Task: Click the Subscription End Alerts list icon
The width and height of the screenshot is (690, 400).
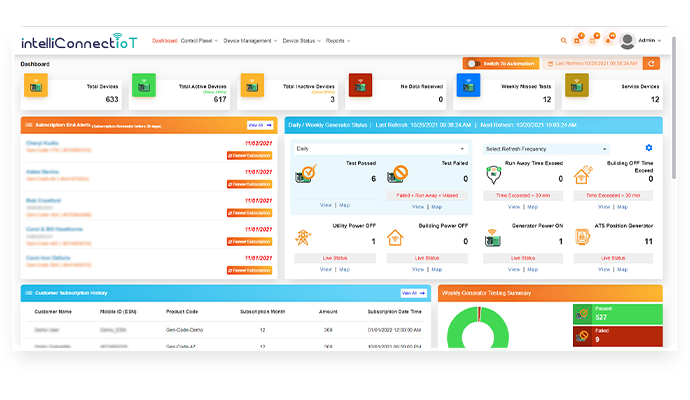Action: coord(29,125)
